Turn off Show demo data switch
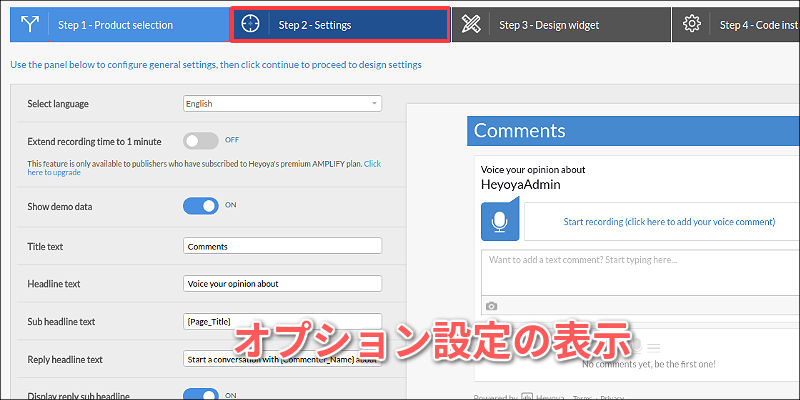This screenshot has height=400, width=800. pos(201,206)
